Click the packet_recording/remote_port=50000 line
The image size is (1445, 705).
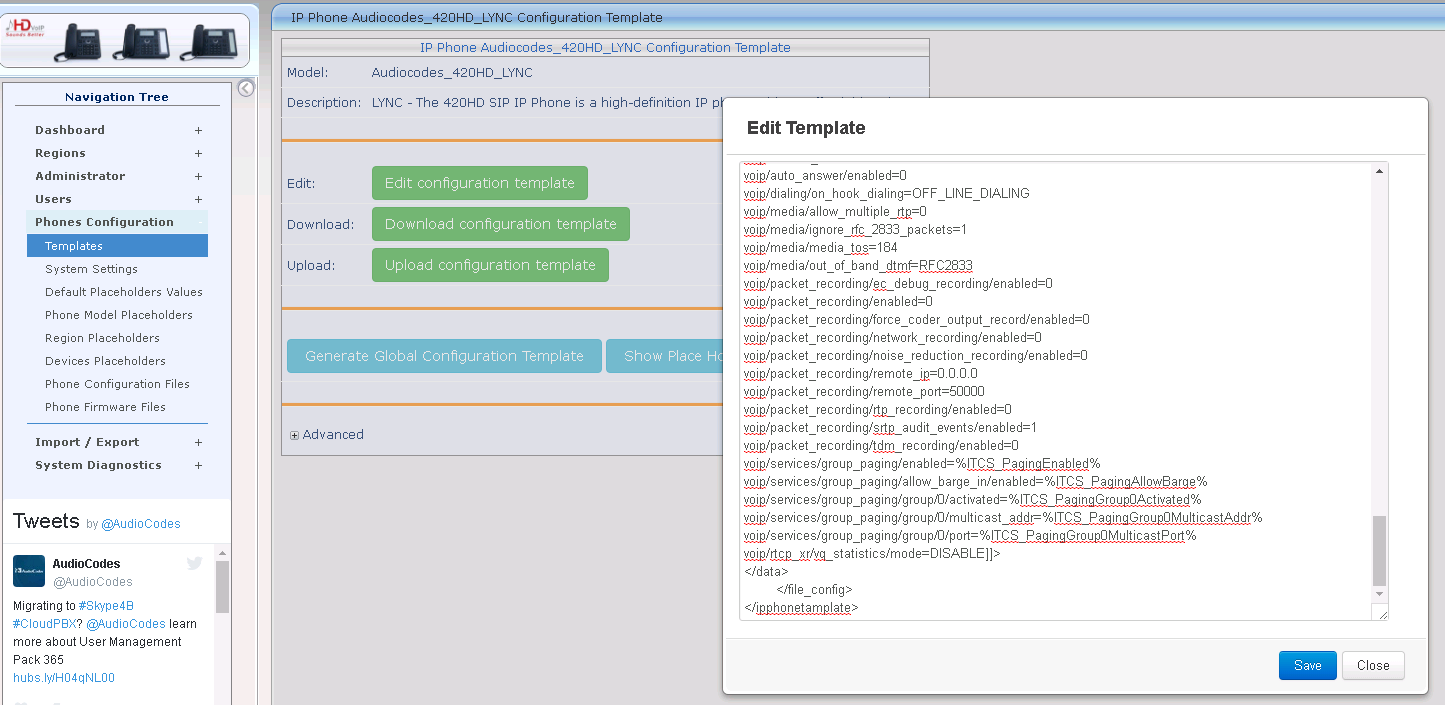pos(864,391)
